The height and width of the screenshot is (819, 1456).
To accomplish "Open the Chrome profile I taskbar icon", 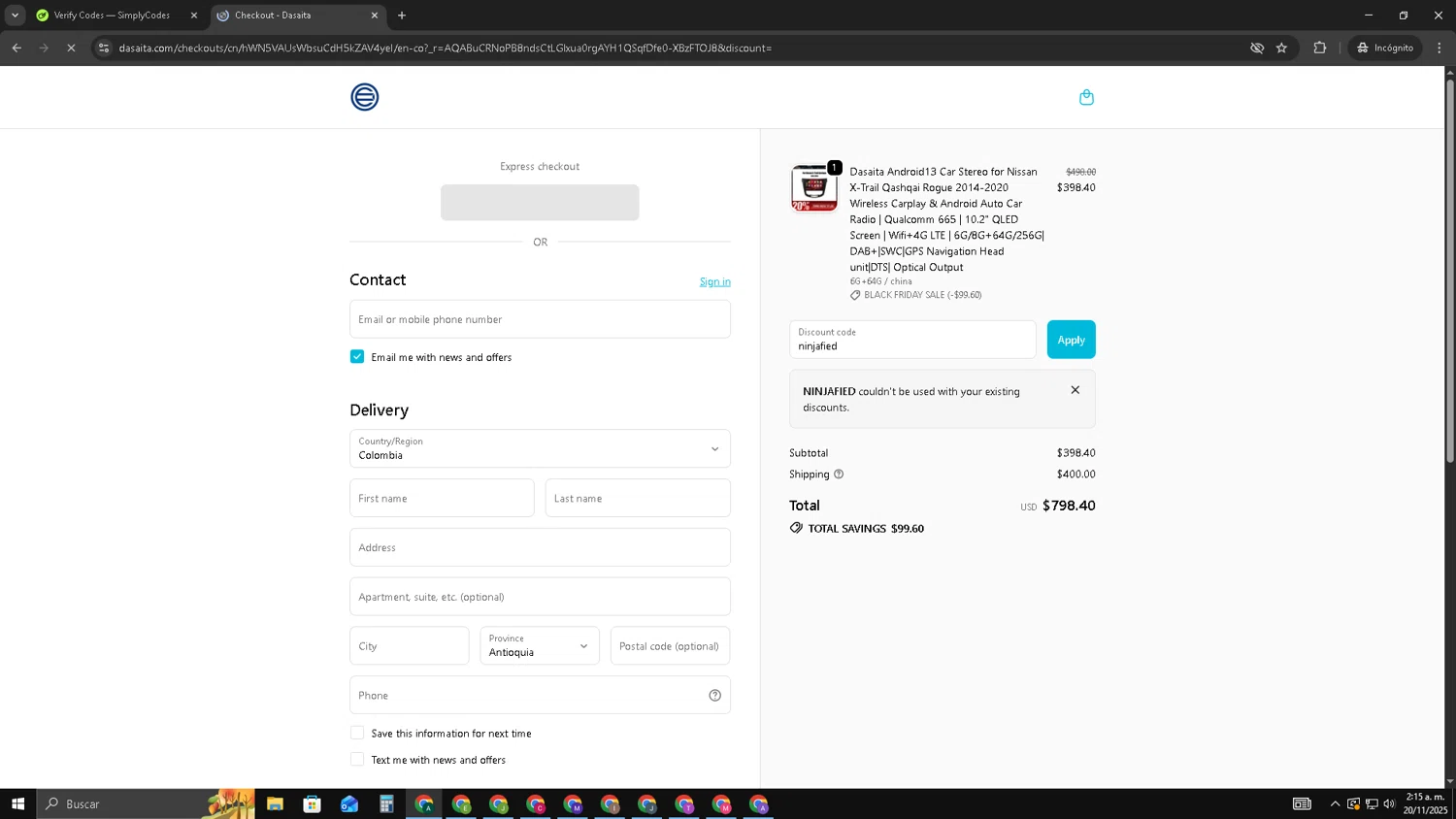I will click(610, 803).
